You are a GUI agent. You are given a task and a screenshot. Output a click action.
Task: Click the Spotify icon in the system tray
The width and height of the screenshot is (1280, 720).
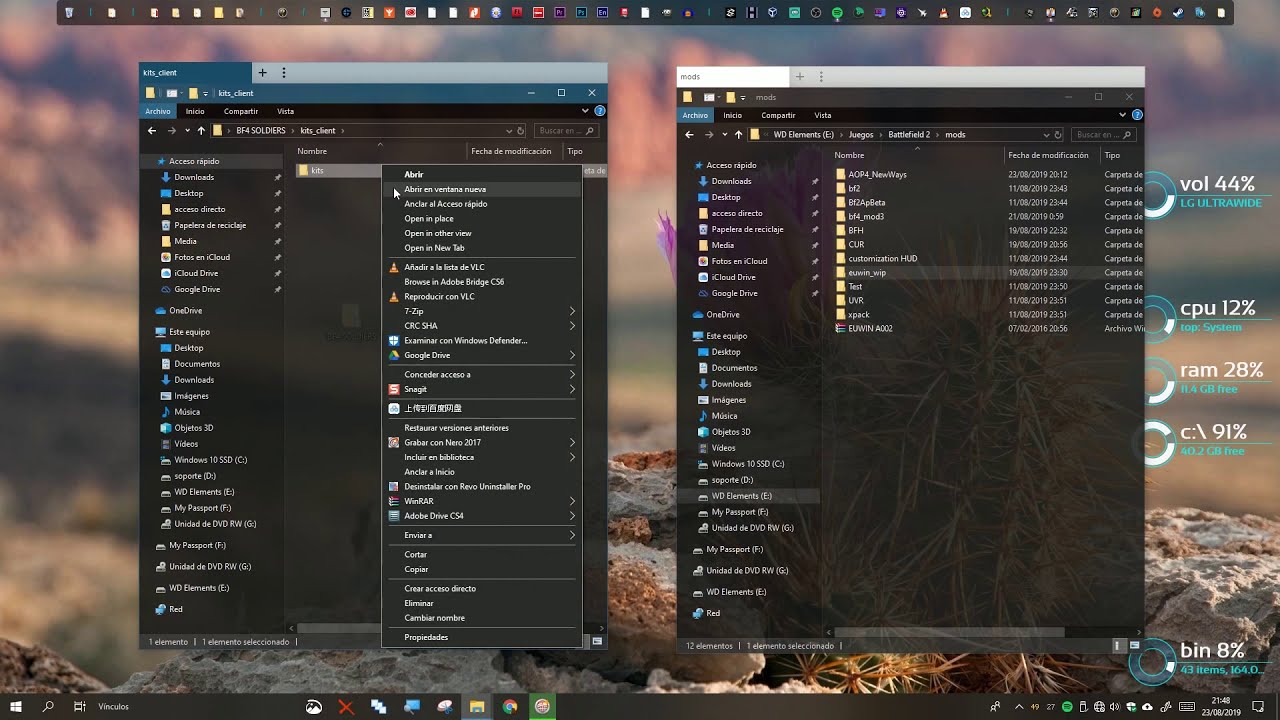pos(1067,707)
